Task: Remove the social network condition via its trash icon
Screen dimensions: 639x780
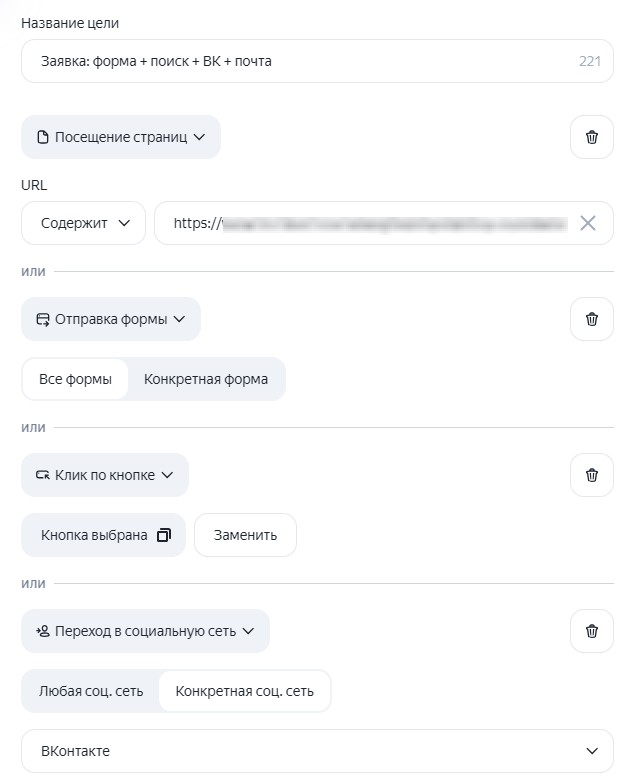Action: [x=591, y=631]
